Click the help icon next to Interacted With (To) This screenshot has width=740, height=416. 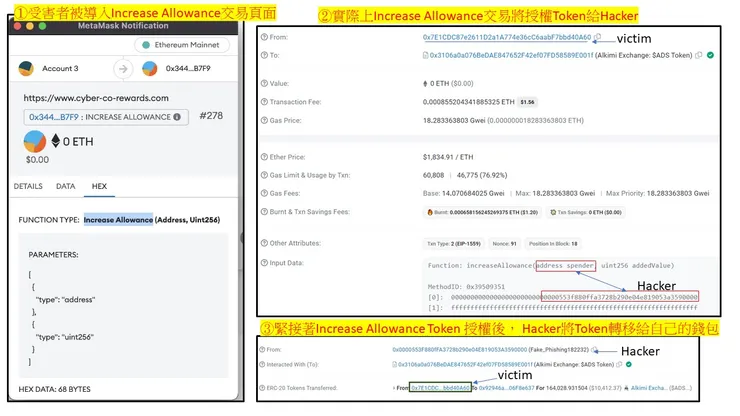(x=262, y=365)
